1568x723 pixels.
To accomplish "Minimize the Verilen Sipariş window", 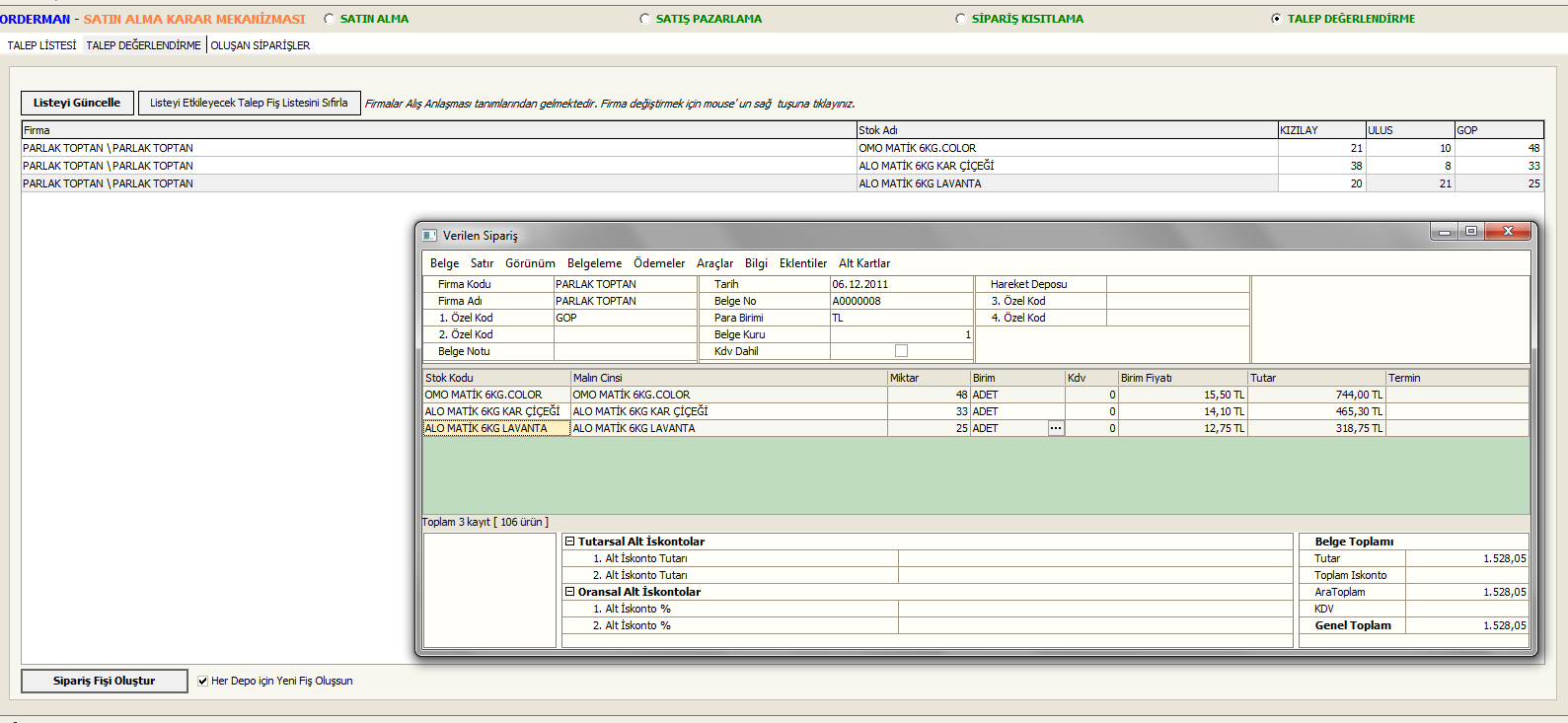I will 1445,232.
